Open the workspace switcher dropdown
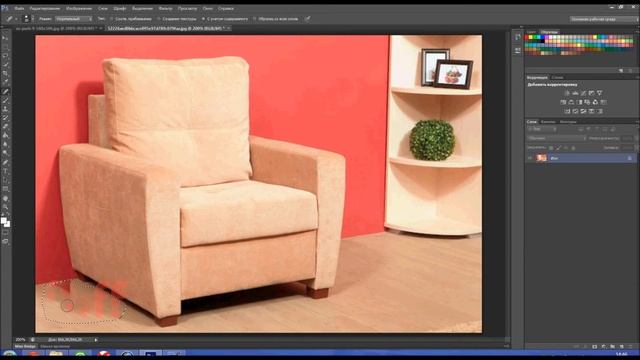 point(603,19)
